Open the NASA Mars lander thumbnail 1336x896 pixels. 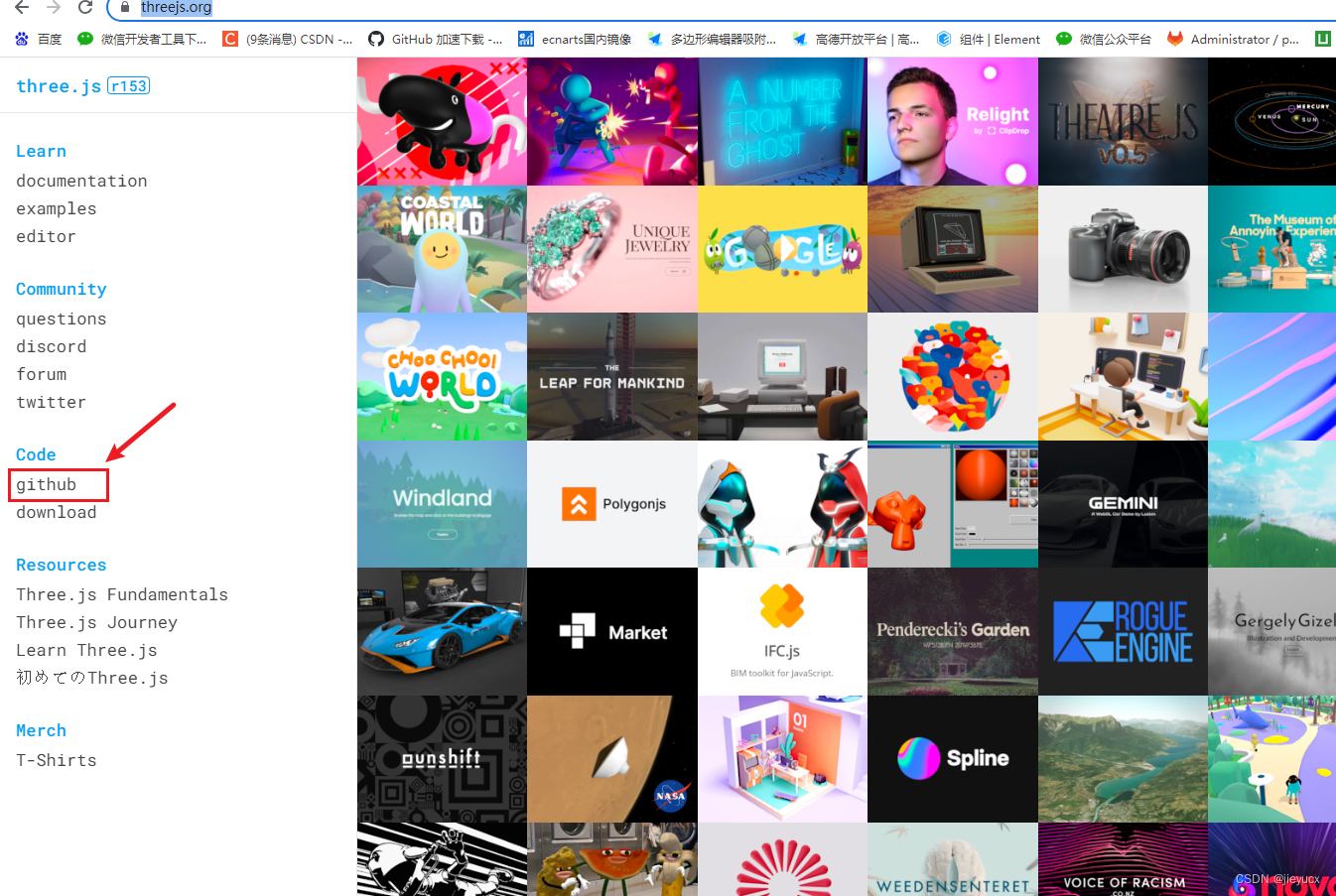[x=612, y=759]
